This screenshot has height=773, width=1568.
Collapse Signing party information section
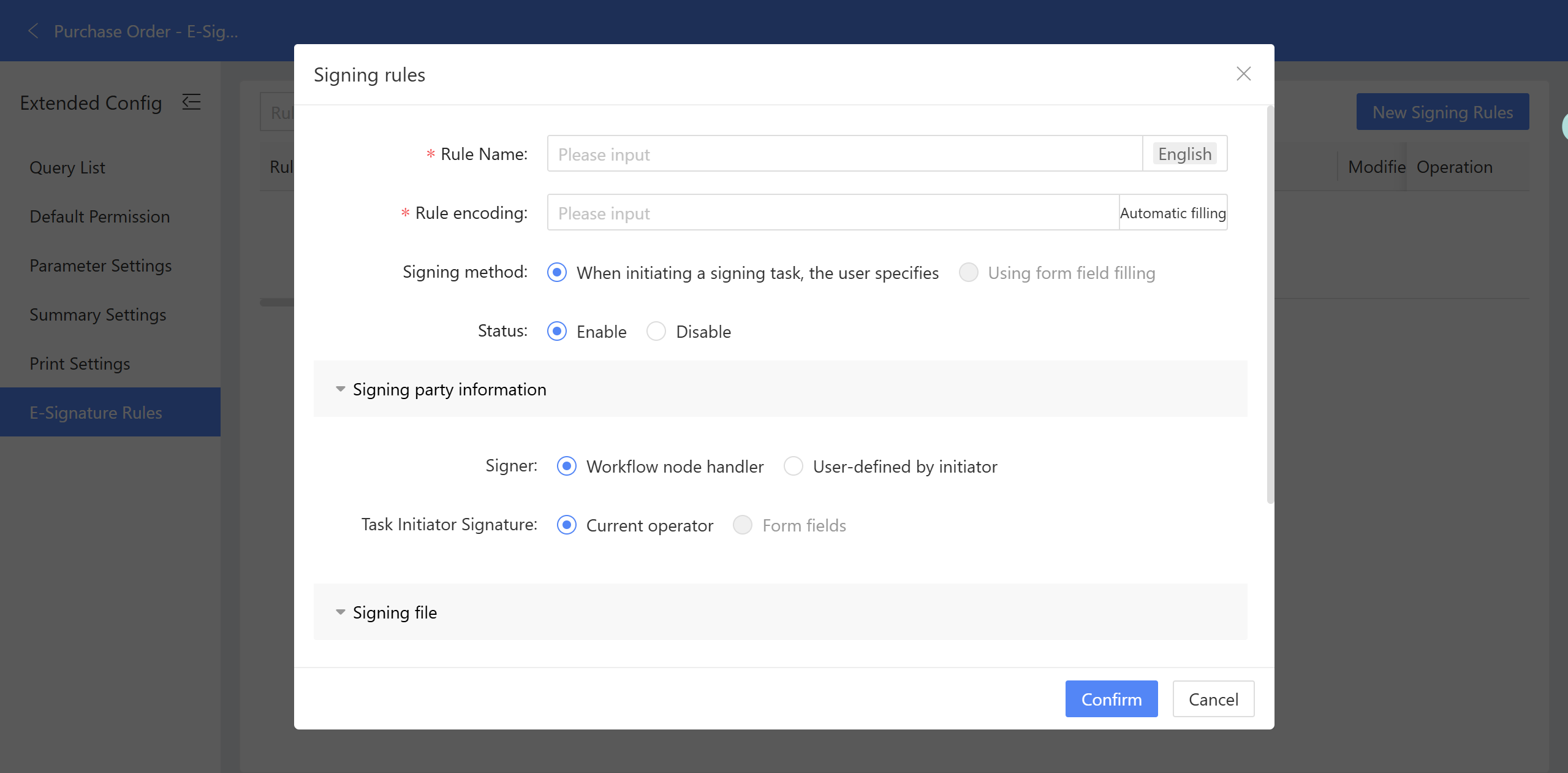tap(341, 389)
